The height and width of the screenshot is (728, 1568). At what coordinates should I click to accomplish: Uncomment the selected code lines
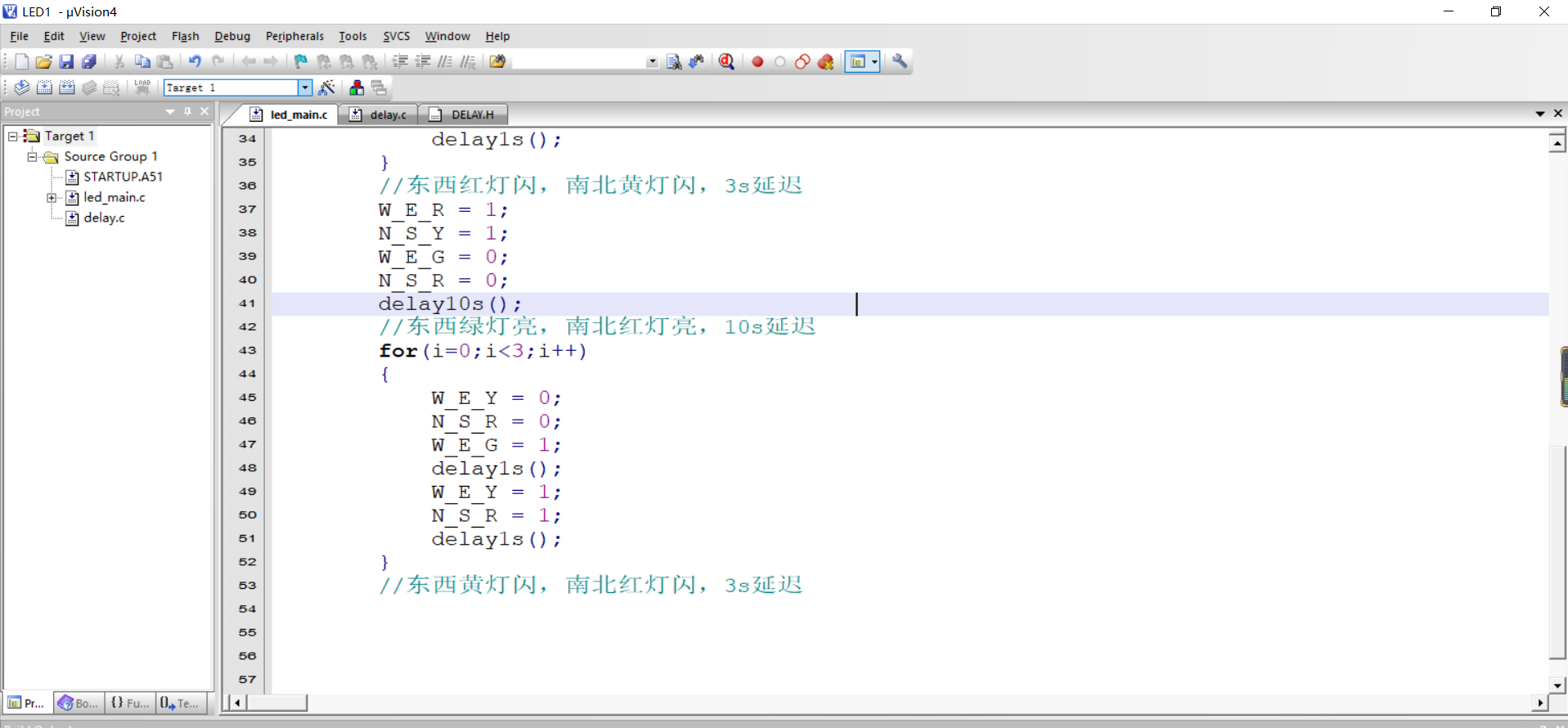pos(468,61)
